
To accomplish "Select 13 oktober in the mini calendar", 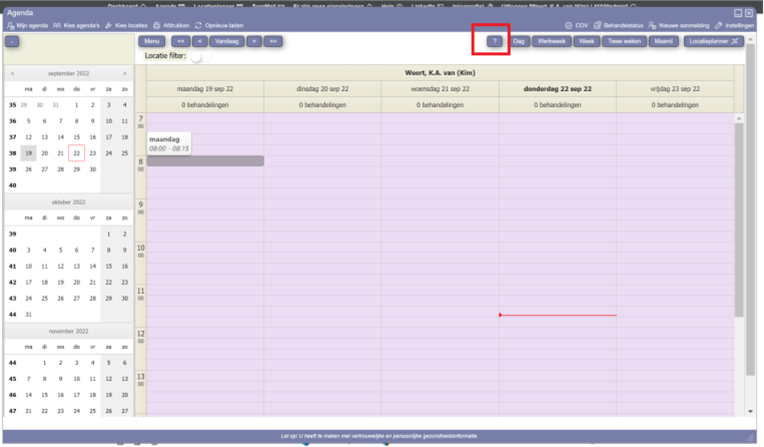I will [x=76, y=267].
